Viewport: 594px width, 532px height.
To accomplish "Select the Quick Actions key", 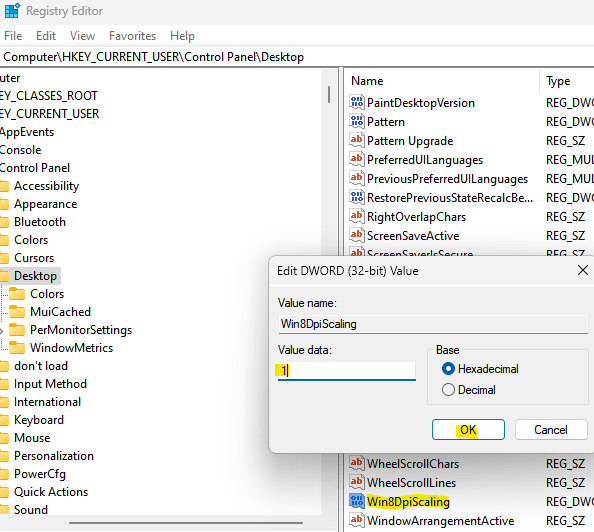I will pos(51,491).
